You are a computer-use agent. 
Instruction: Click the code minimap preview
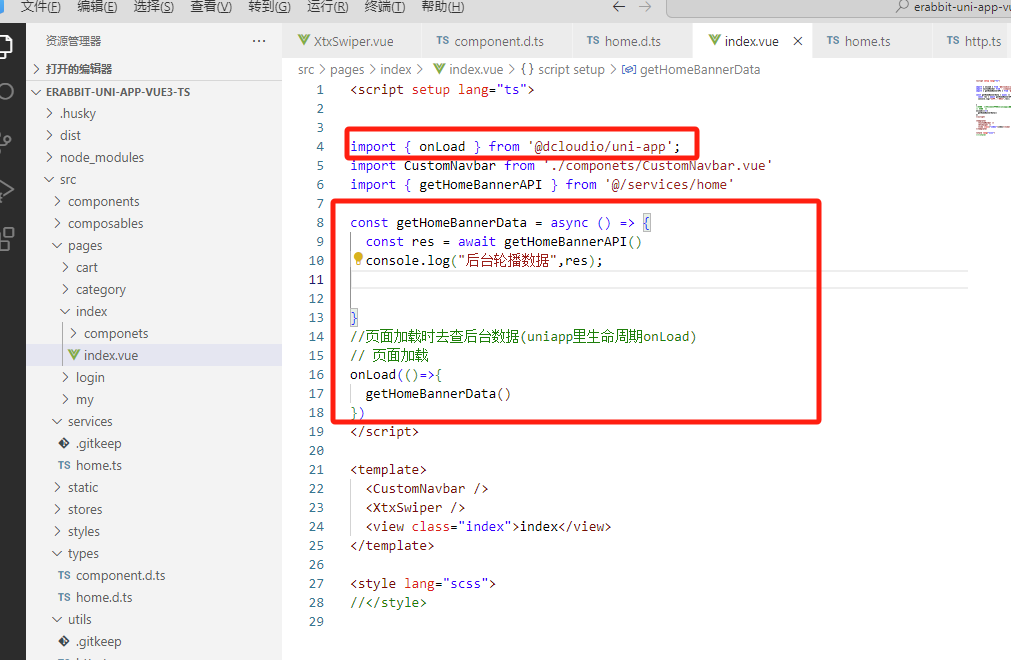coord(992,108)
